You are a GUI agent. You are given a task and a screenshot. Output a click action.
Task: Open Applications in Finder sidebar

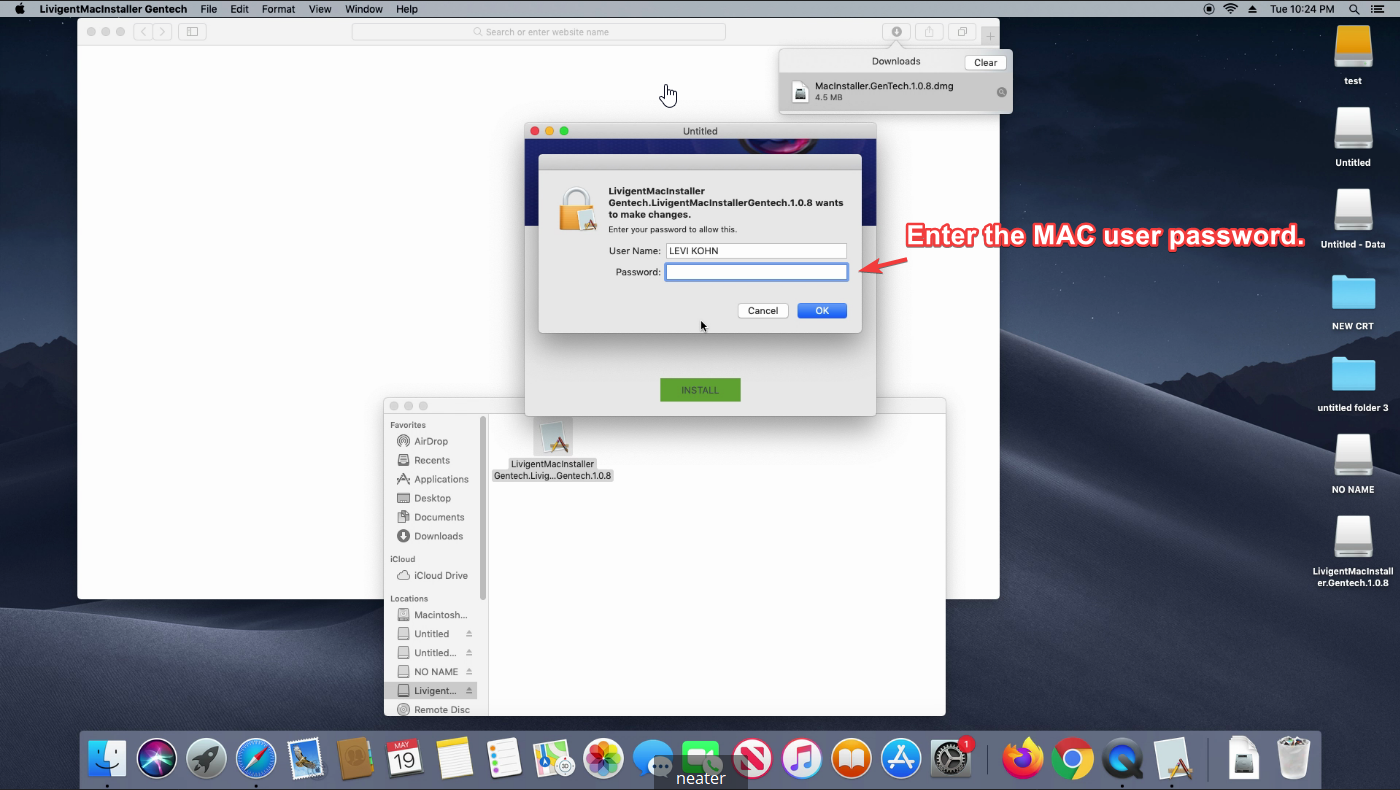(441, 479)
